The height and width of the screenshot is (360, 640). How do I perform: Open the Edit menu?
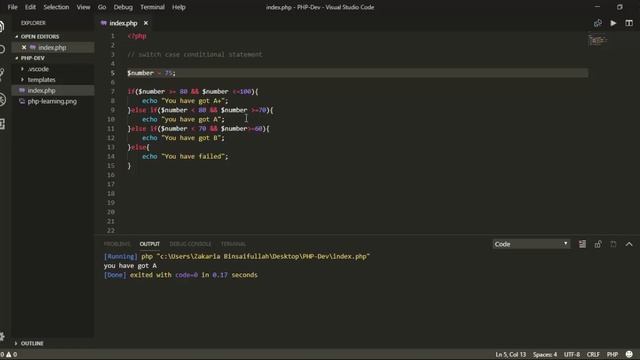(x=30, y=7)
